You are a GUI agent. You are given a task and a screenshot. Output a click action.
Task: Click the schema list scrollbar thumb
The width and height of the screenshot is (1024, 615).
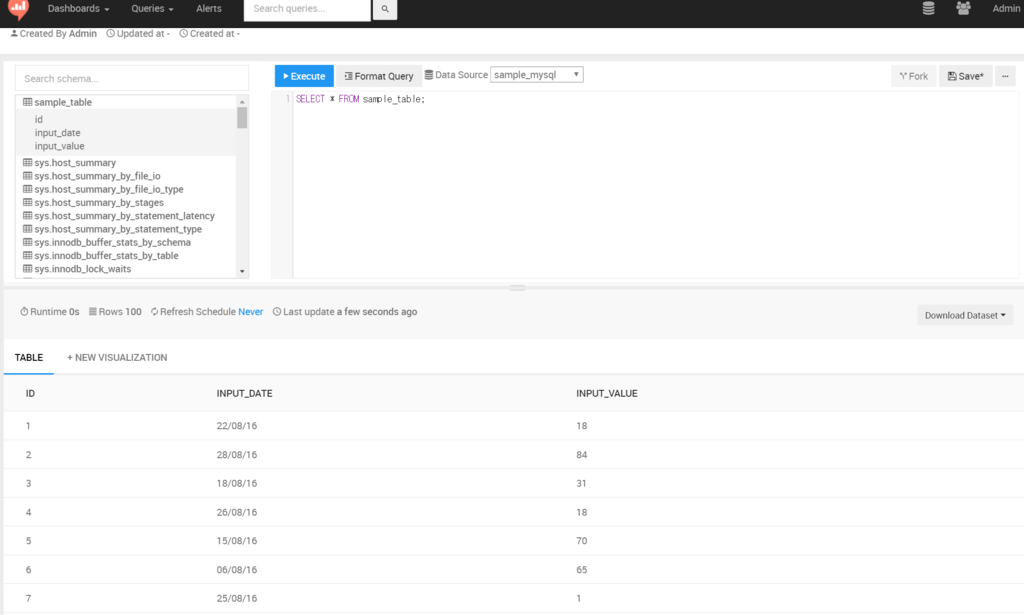[x=242, y=118]
